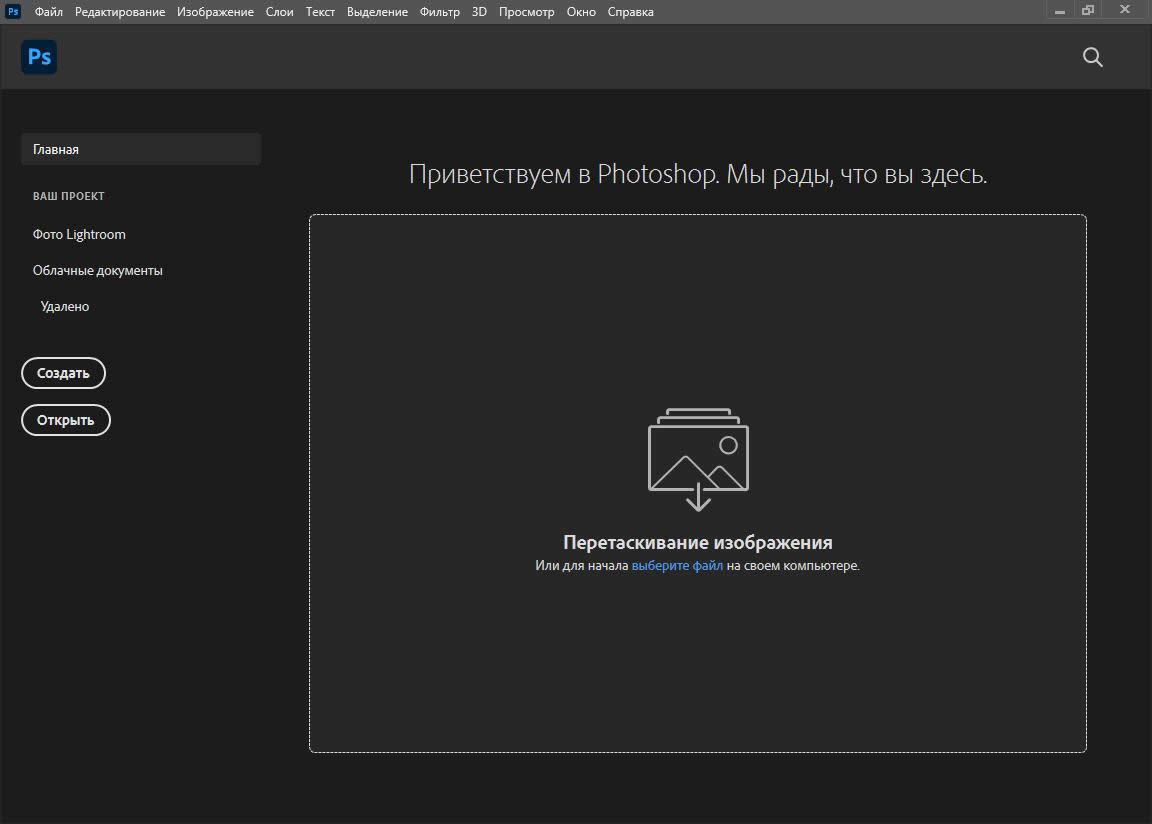Open the 3D menu
This screenshot has width=1152, height=824.
point(479,12)
